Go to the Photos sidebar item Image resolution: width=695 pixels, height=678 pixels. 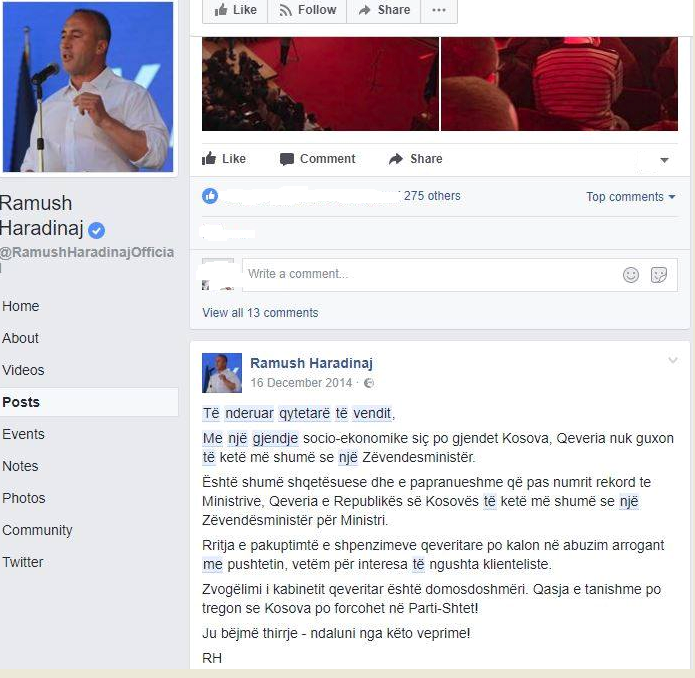click(23, 498)
